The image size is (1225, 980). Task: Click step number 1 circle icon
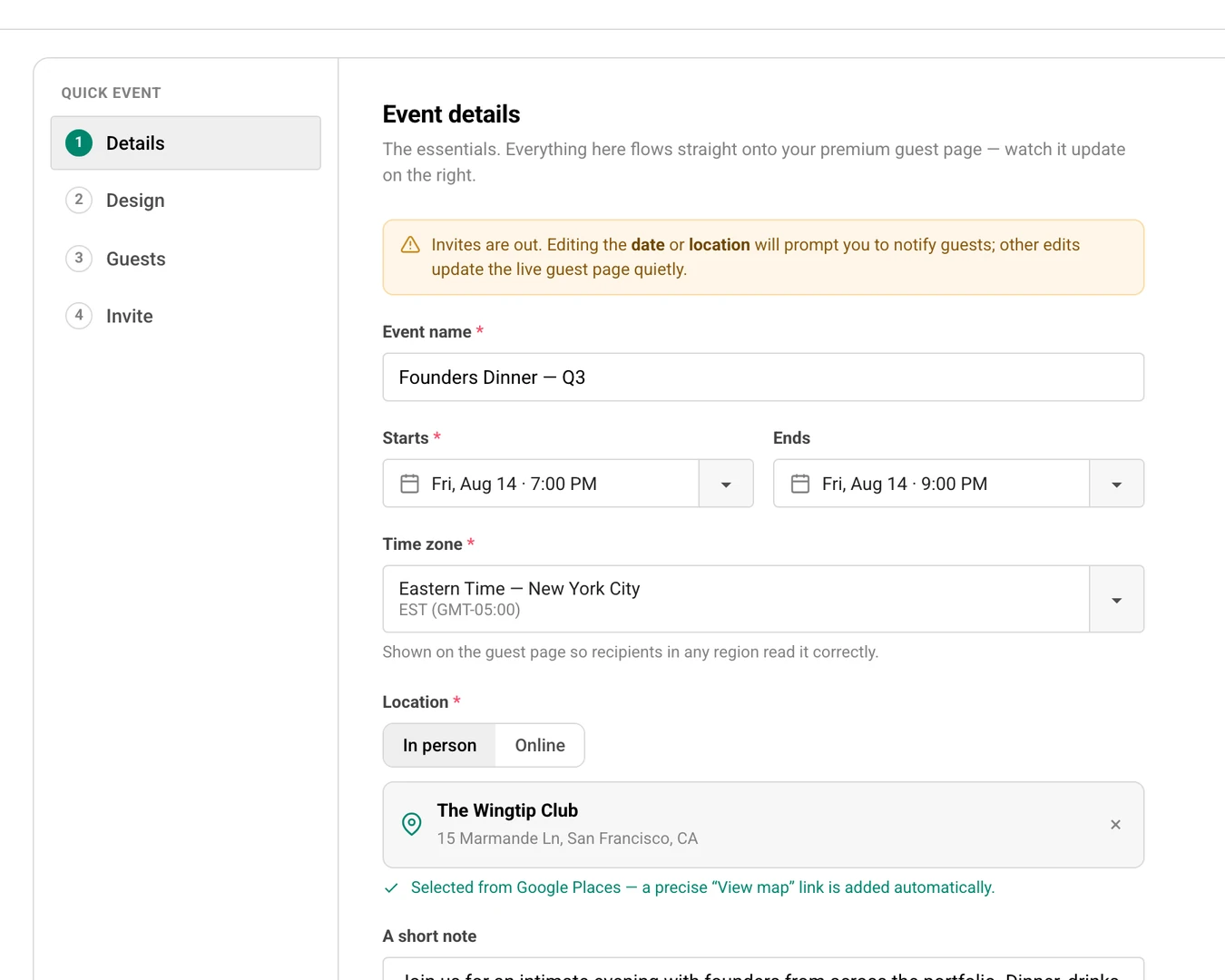pos(79,142)
